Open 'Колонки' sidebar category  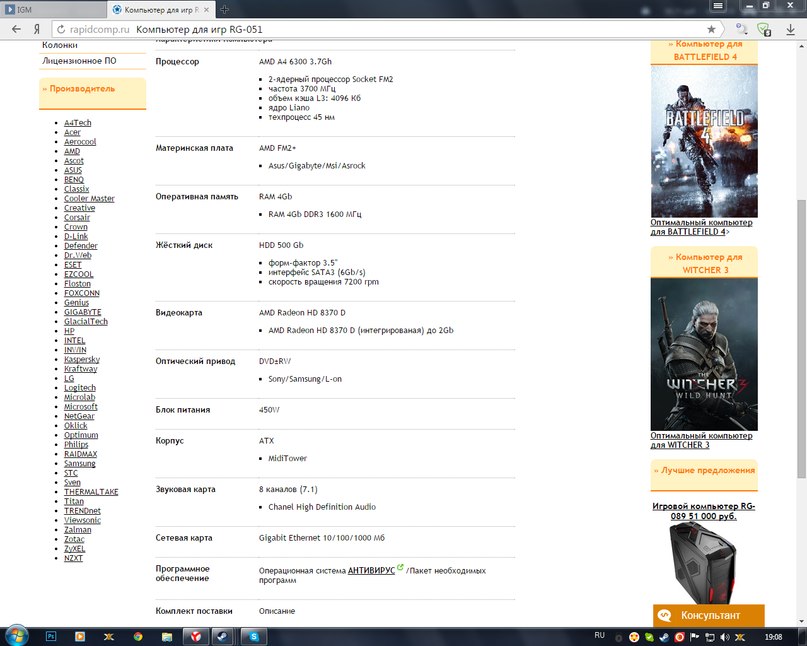click(60, 45)
